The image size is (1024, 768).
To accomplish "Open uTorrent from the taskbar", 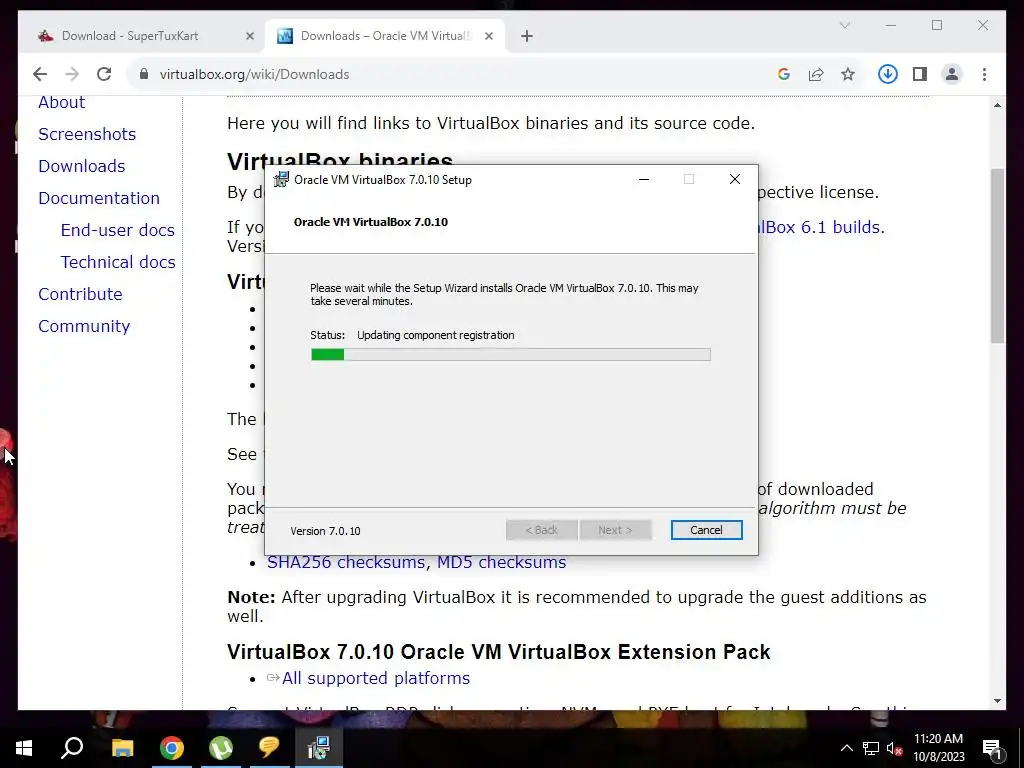I will tap(221, 748).
